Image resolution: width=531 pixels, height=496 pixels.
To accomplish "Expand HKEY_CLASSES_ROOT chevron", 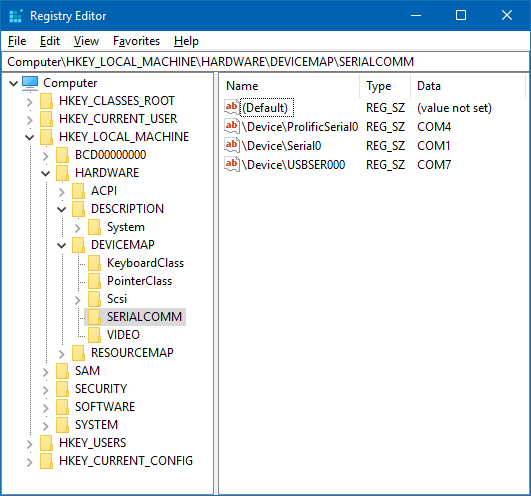I will (x=30, y=102).
